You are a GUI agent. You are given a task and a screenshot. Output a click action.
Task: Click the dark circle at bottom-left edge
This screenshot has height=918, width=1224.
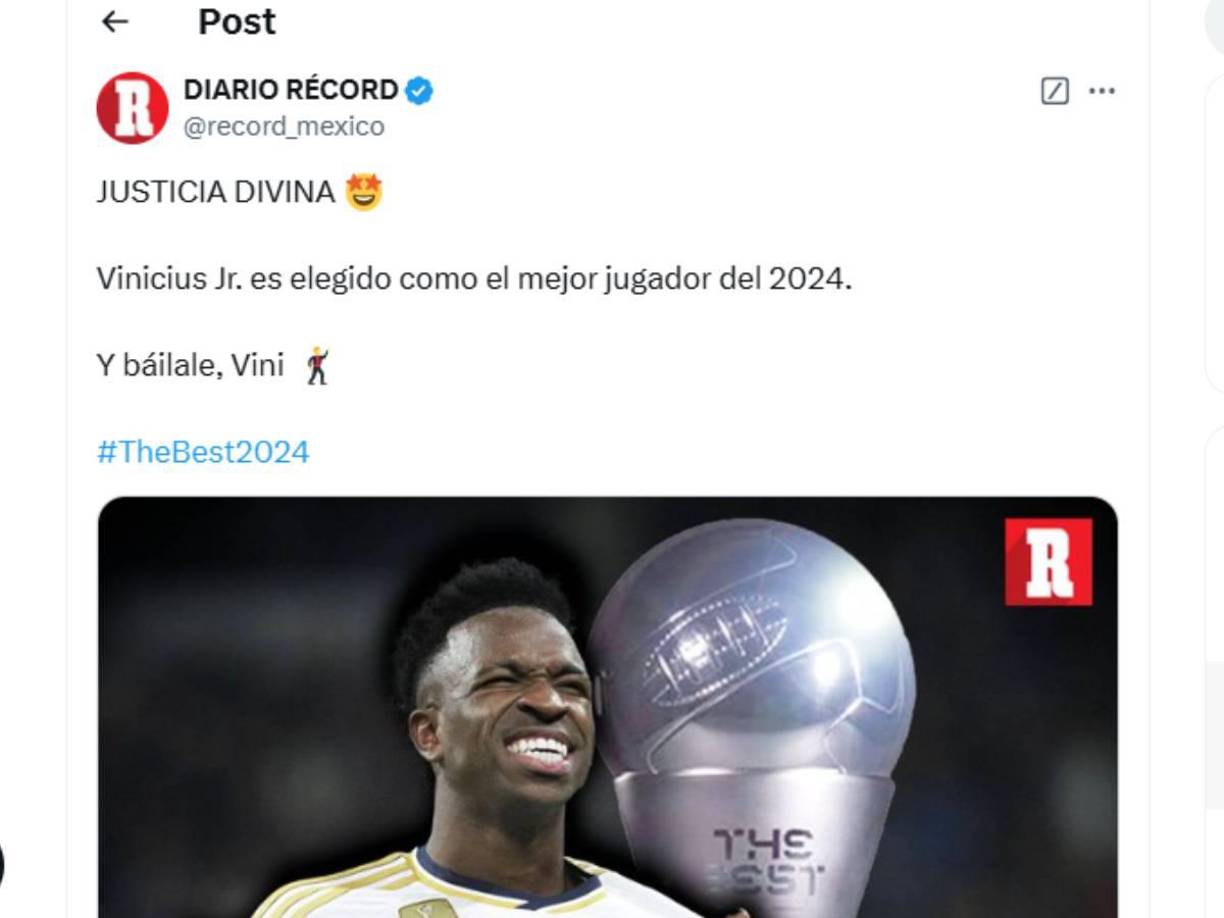2,866
